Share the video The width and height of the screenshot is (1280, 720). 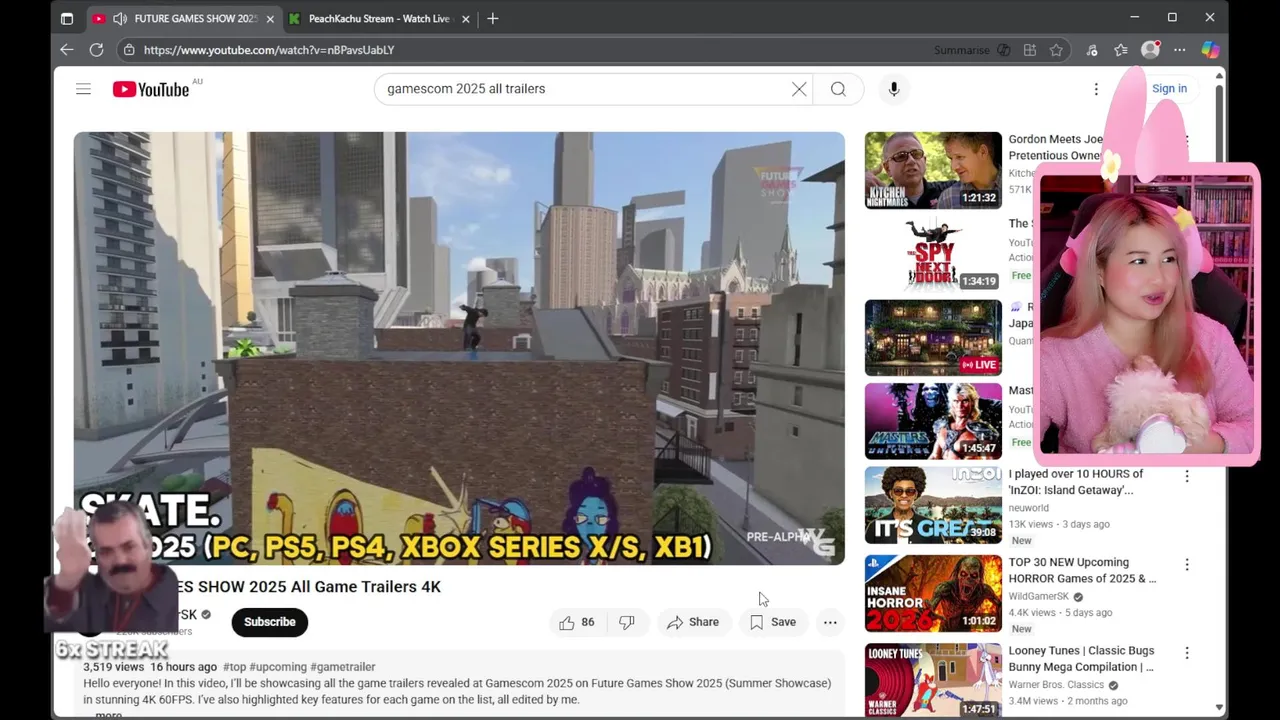point(693,622)
